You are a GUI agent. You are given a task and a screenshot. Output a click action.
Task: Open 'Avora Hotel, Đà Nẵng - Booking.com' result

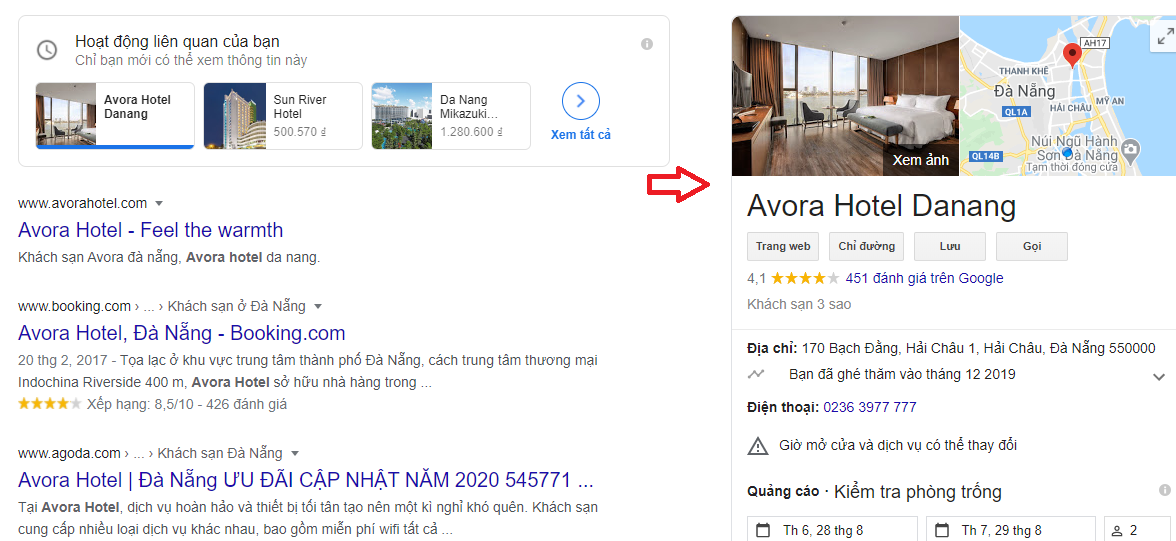(x=182, y=332)
